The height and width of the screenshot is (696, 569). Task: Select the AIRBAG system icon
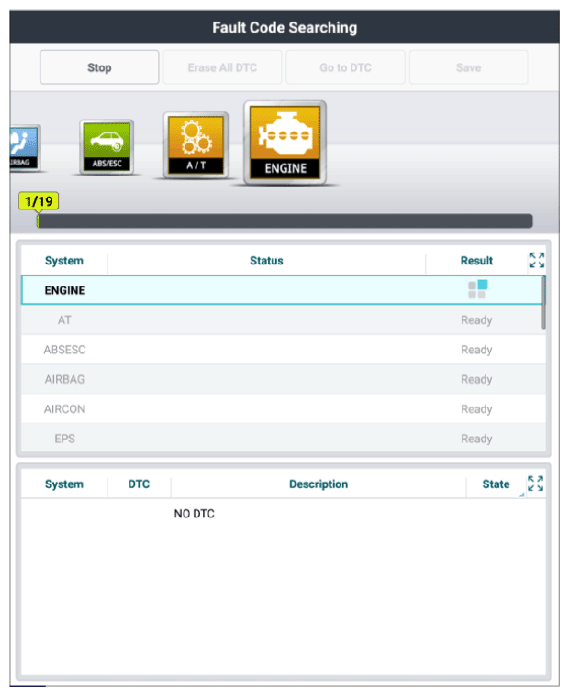click(24, 148)
